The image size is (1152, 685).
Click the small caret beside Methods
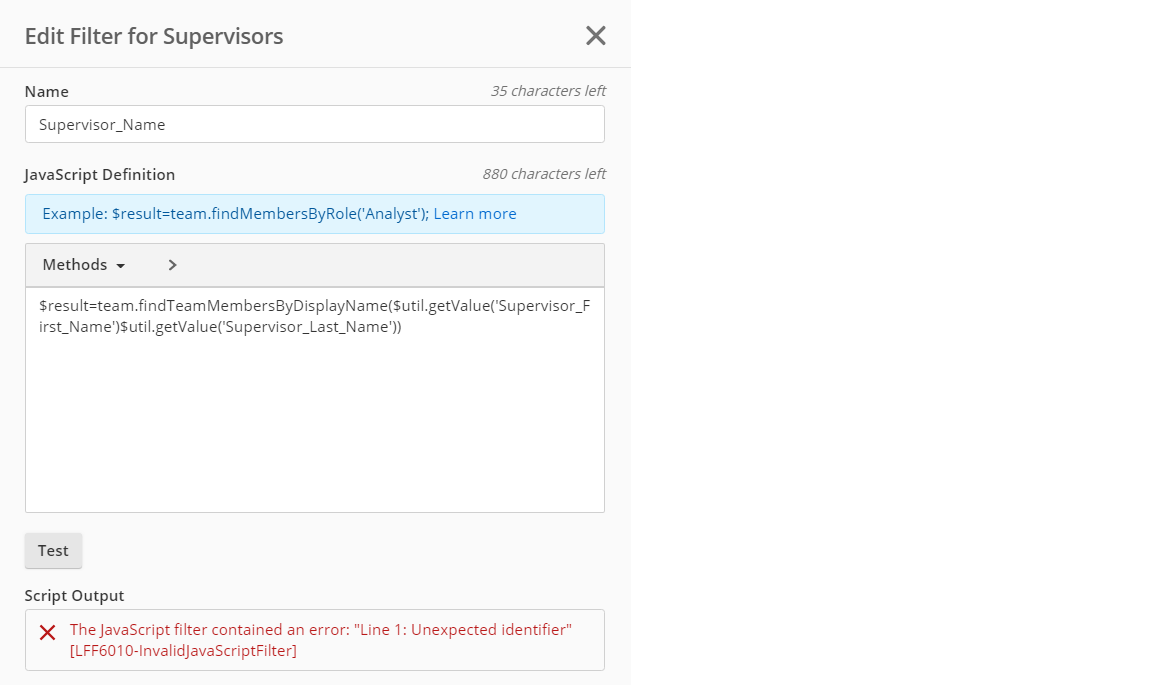click(121, 266)
